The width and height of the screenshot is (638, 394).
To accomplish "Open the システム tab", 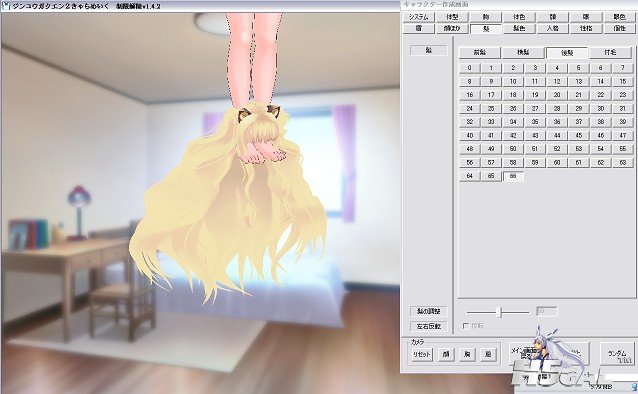I will [x=418, y=17].
